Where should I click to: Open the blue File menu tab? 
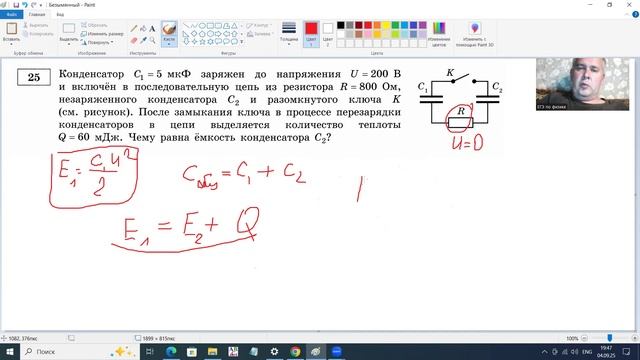click(11, 15)
